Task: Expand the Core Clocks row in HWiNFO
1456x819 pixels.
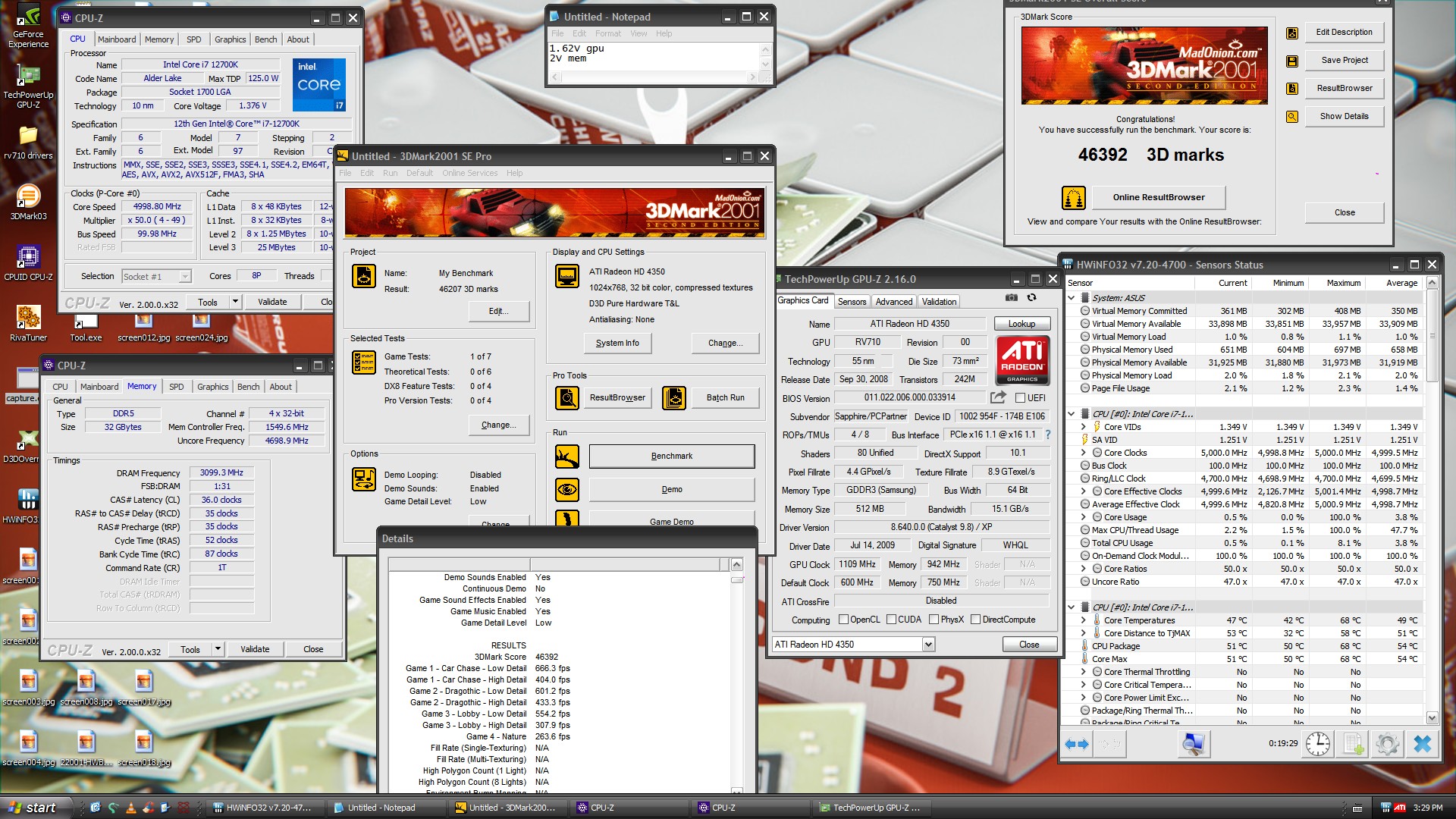Action: [x=1084, y=453]
